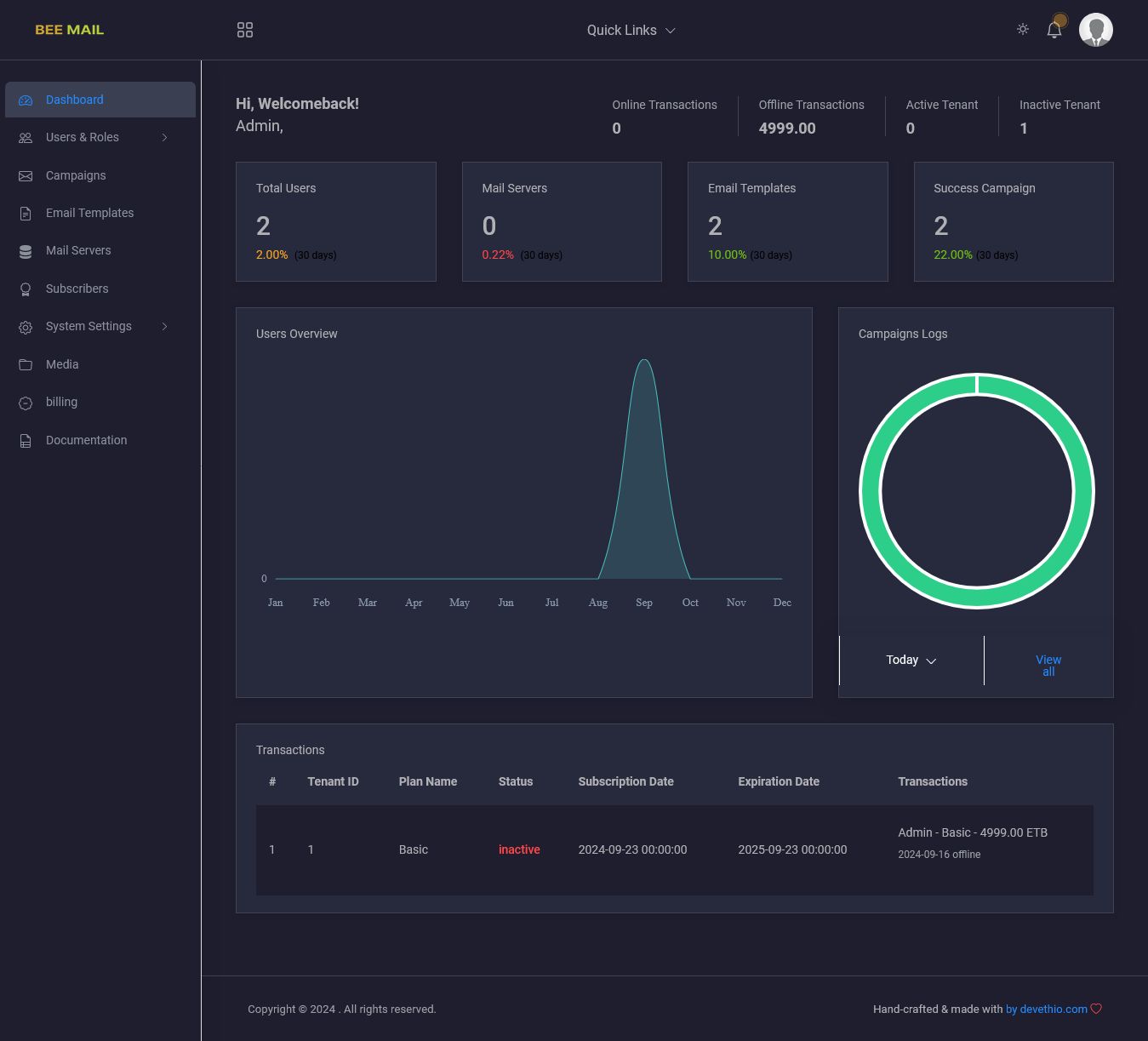Click the grid apps icon in header
The image size is (1148, 1041).
tap(245, 30)
